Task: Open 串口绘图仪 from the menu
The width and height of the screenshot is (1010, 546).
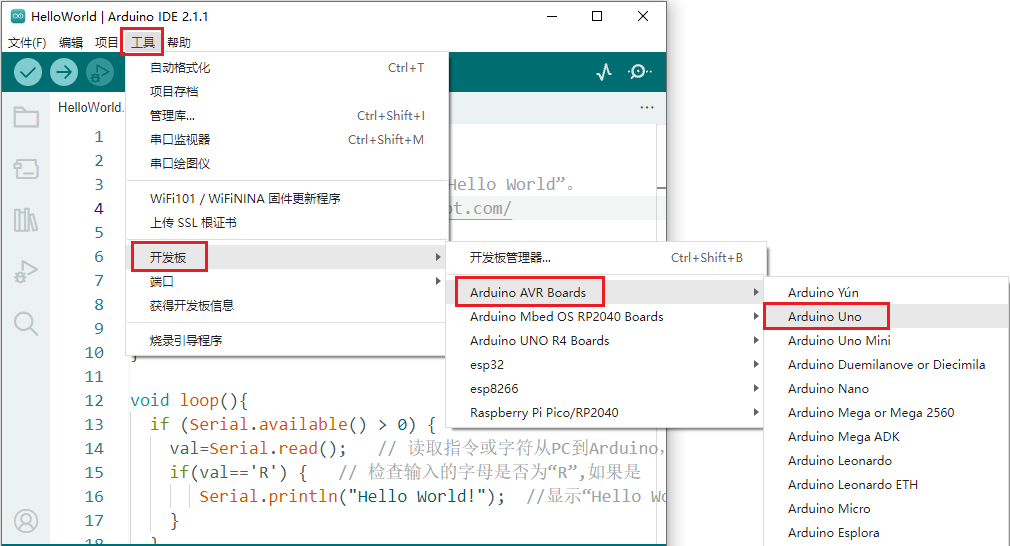Action: [287, 164]
